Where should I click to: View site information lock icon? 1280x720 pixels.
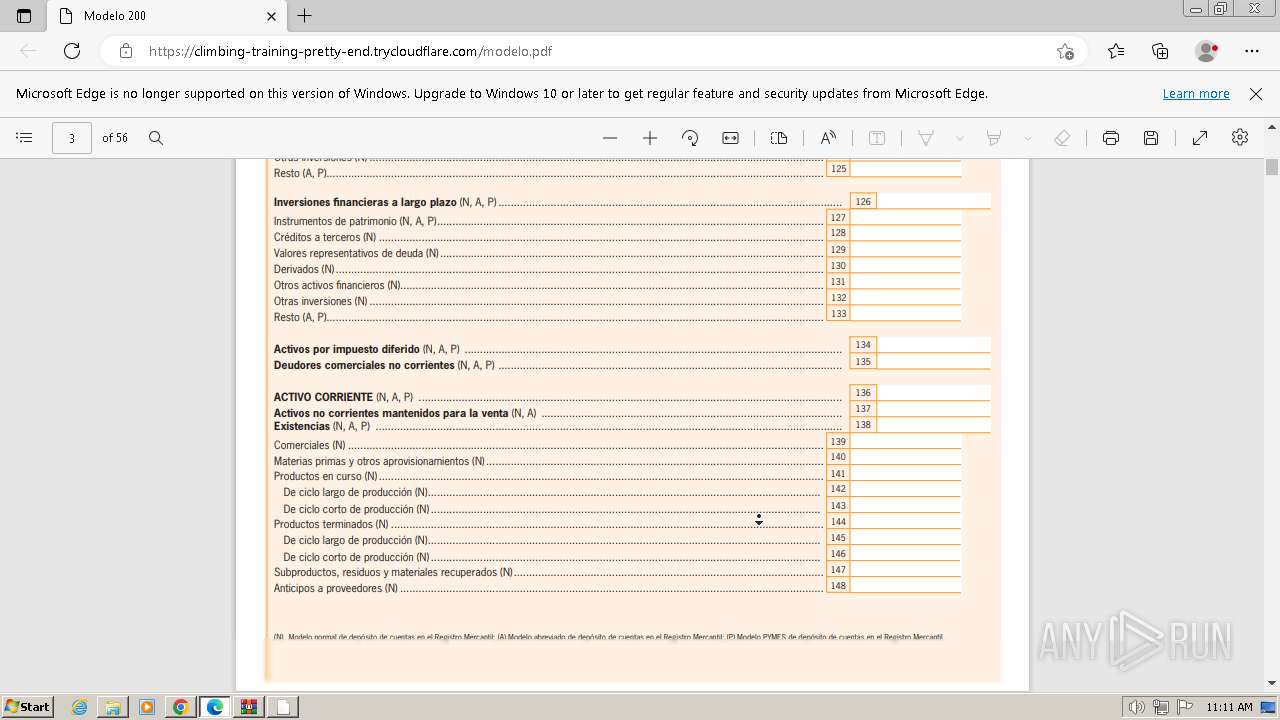[125, 51]
